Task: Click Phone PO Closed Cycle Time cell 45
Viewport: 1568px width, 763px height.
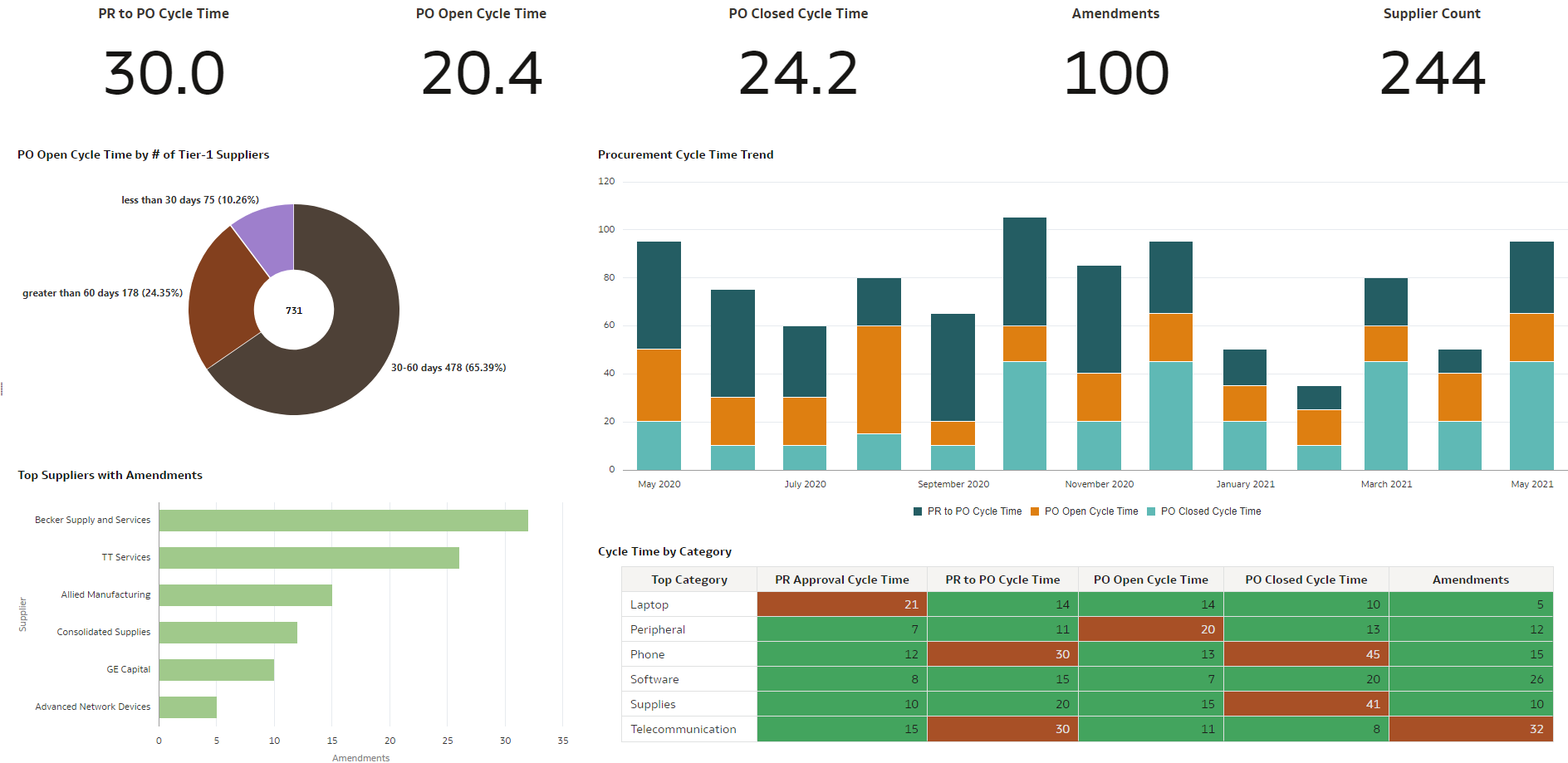Action: (x=1306, y=654)
